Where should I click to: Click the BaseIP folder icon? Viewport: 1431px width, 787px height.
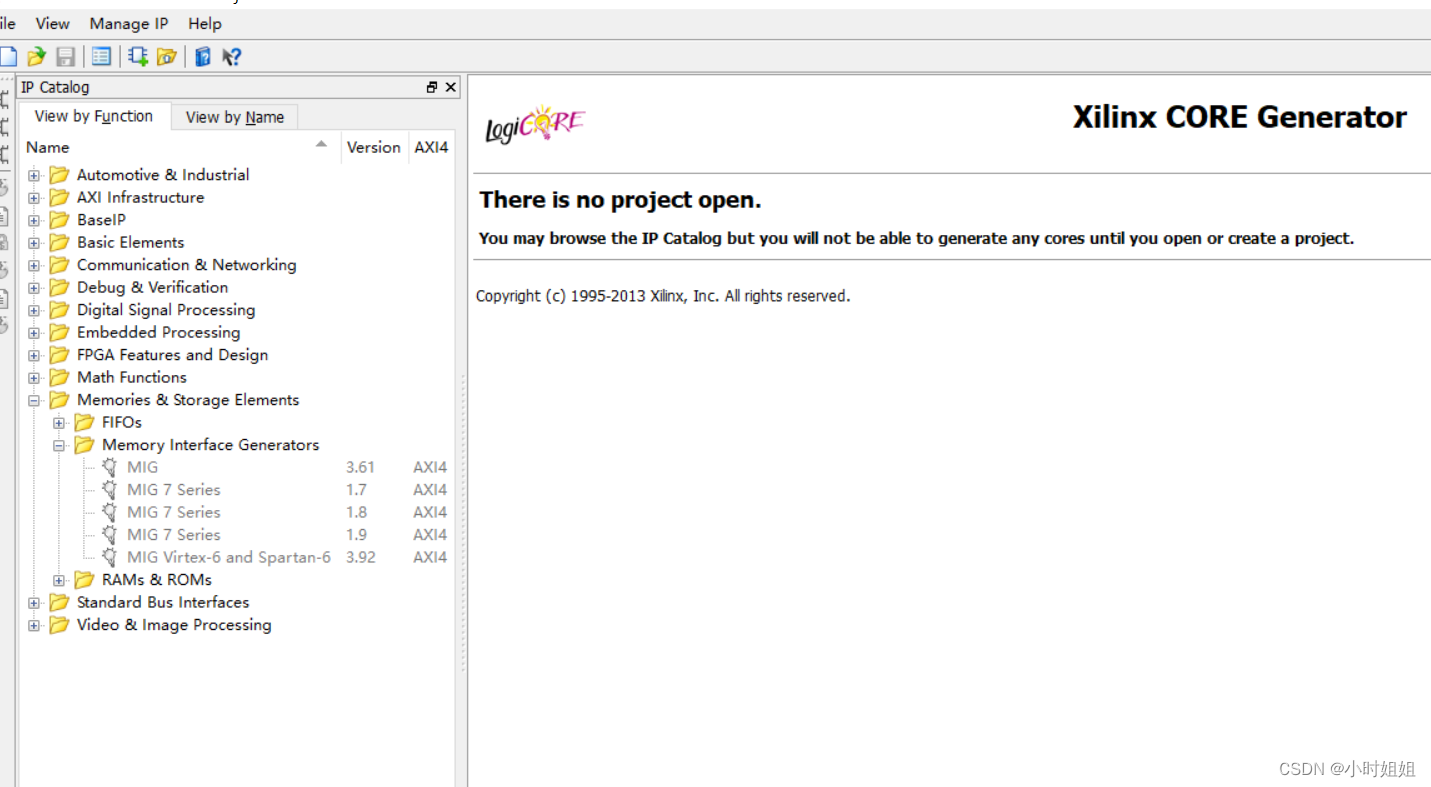[60, 220]
